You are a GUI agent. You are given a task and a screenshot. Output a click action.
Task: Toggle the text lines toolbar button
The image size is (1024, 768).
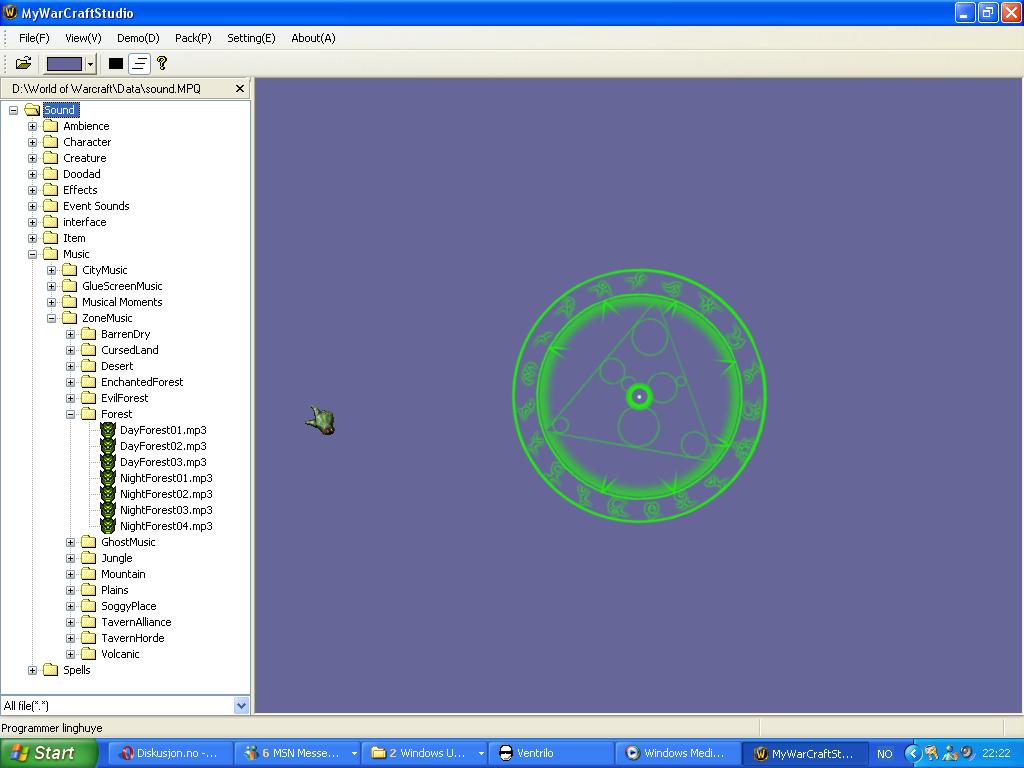pyautogui.click(x=139, y=63)
